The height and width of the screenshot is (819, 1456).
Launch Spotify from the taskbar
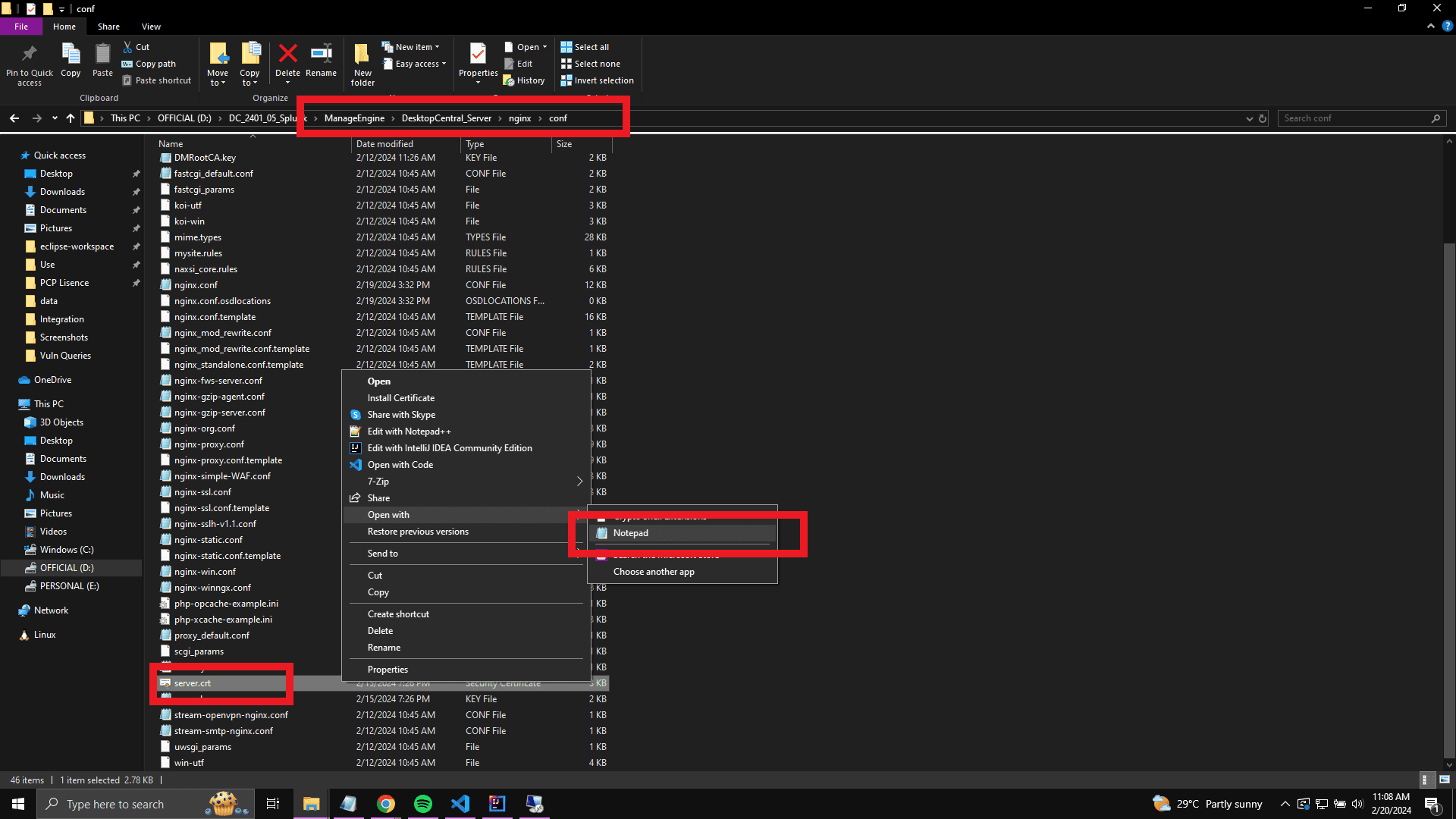422,803
